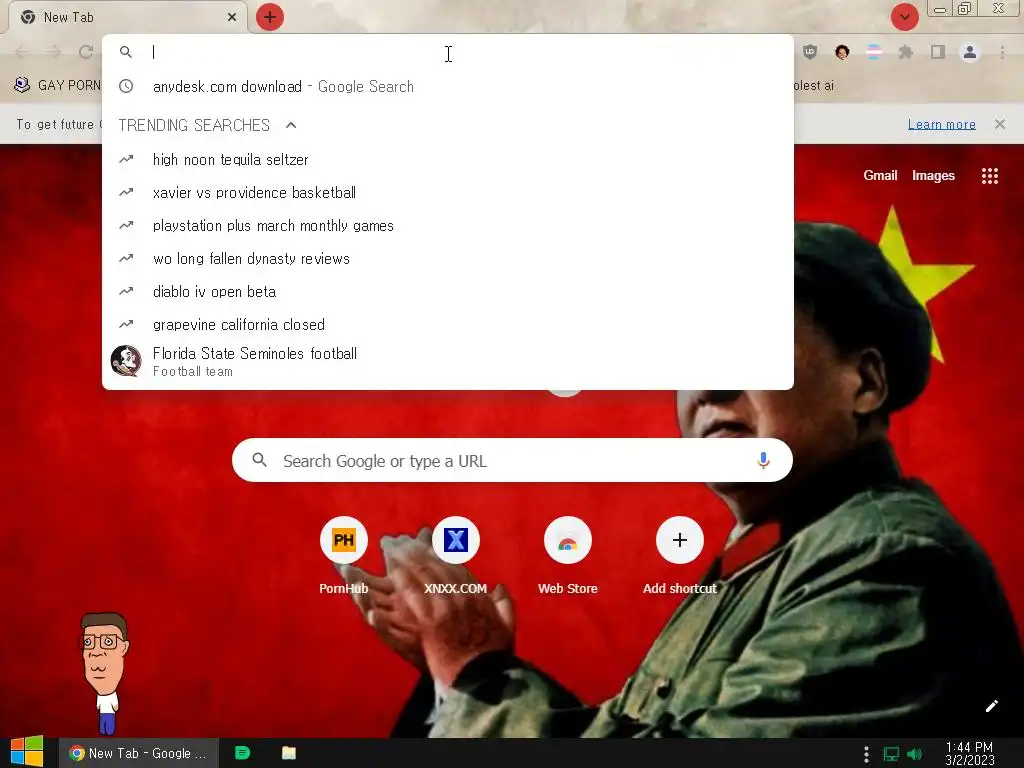
Task: Open the bookmark ending in 'olest ai'
Action: tap(814, 85)
